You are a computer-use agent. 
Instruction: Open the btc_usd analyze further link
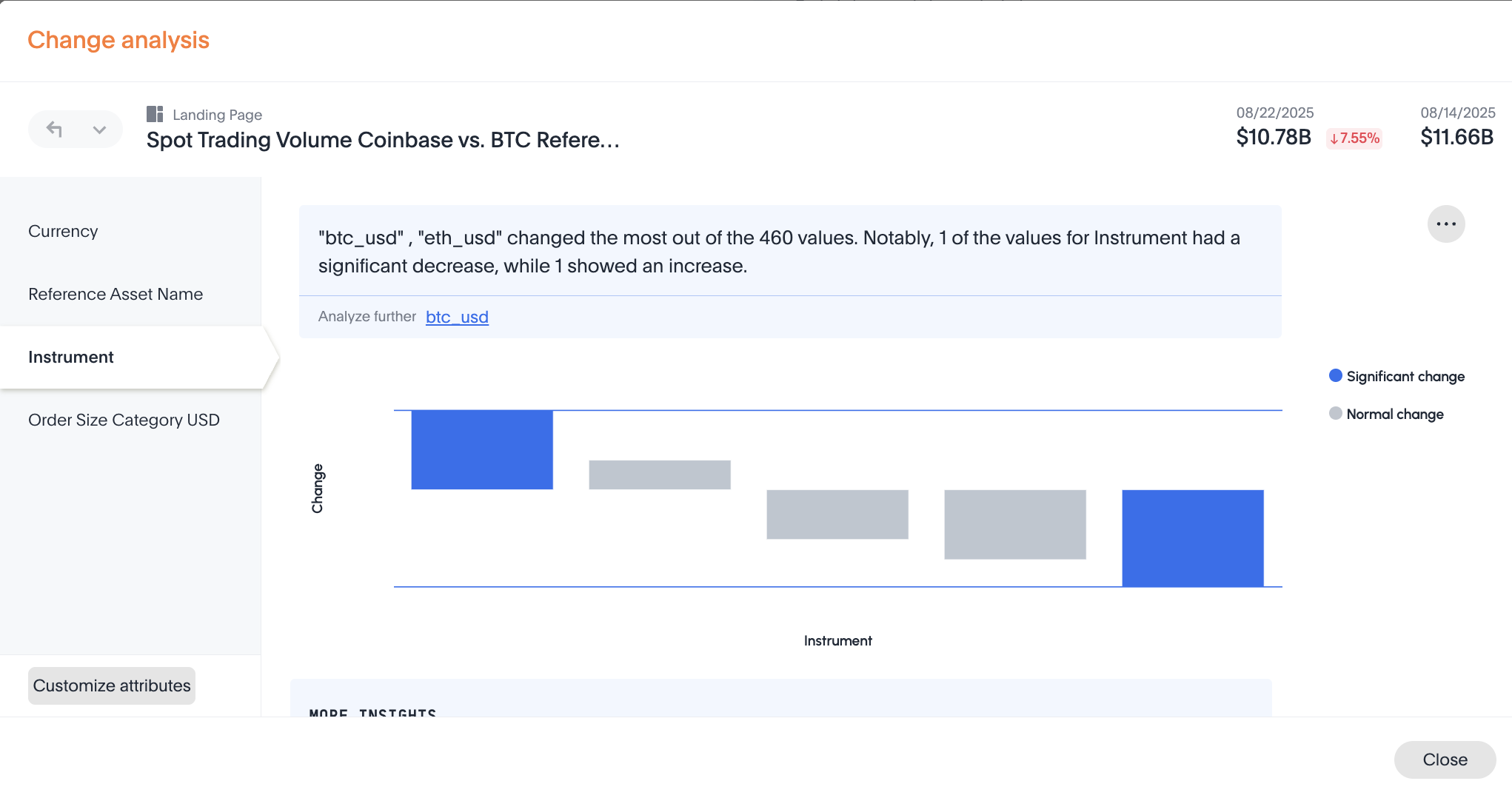click(457, 317)
